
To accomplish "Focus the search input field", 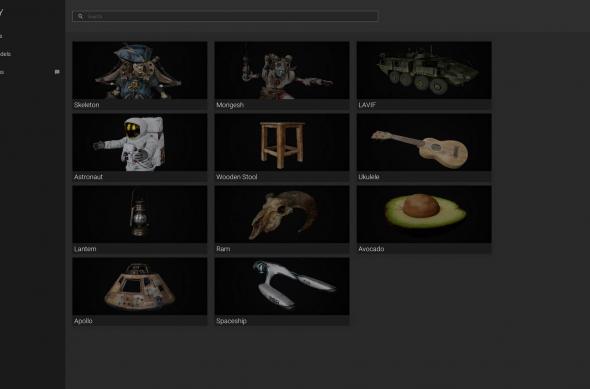I will (225, 16).
